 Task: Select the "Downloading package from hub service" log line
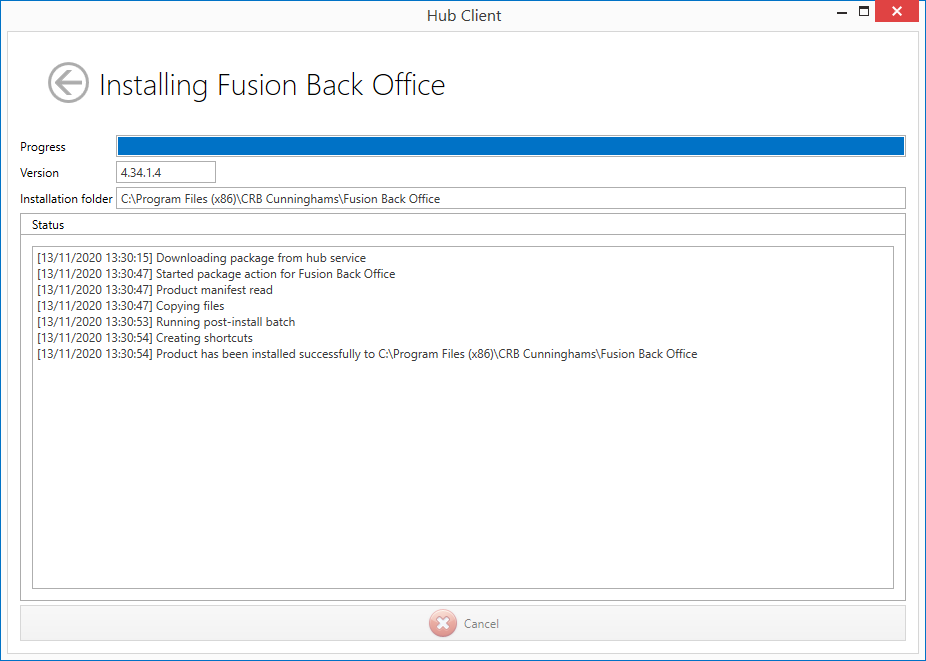[x=201, y=258]
